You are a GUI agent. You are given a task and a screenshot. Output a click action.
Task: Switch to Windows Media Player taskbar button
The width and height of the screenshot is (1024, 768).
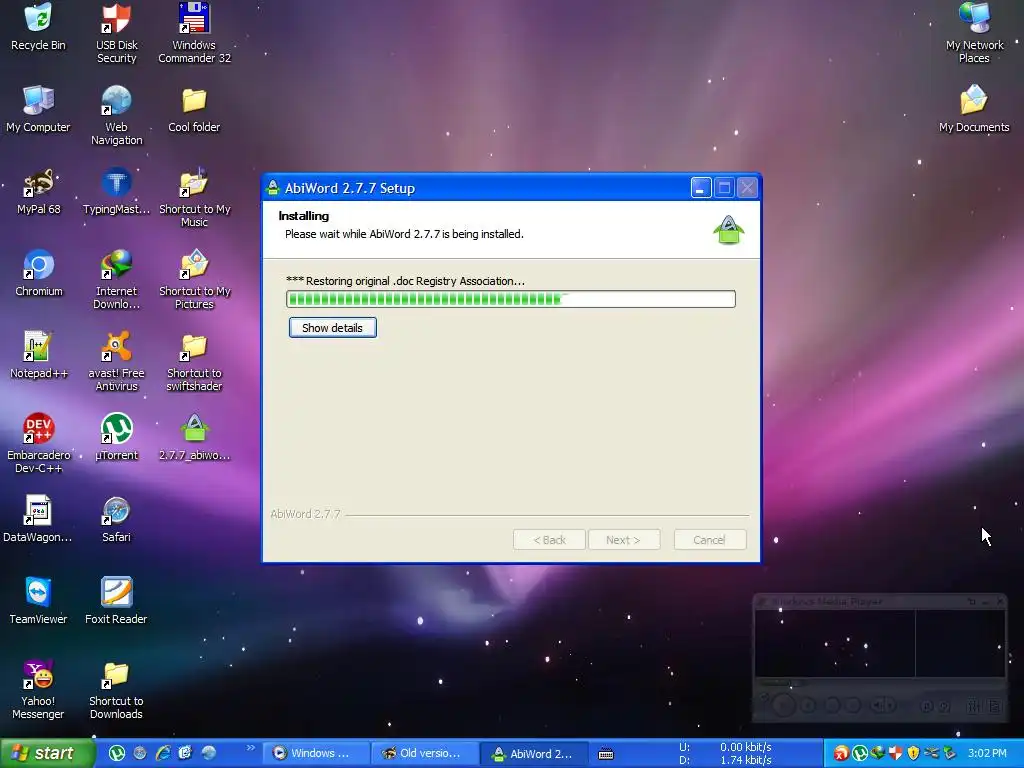point(315,753)
